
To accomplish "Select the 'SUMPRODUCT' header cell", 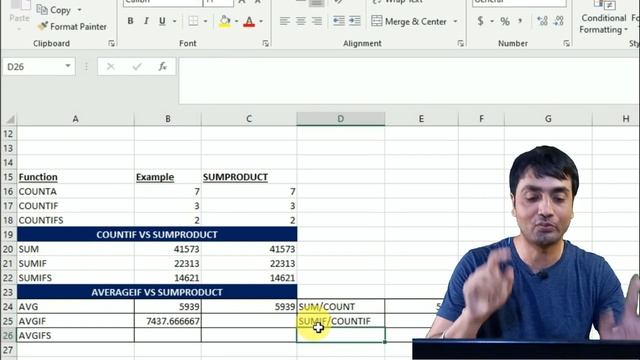I will (249, 177).
